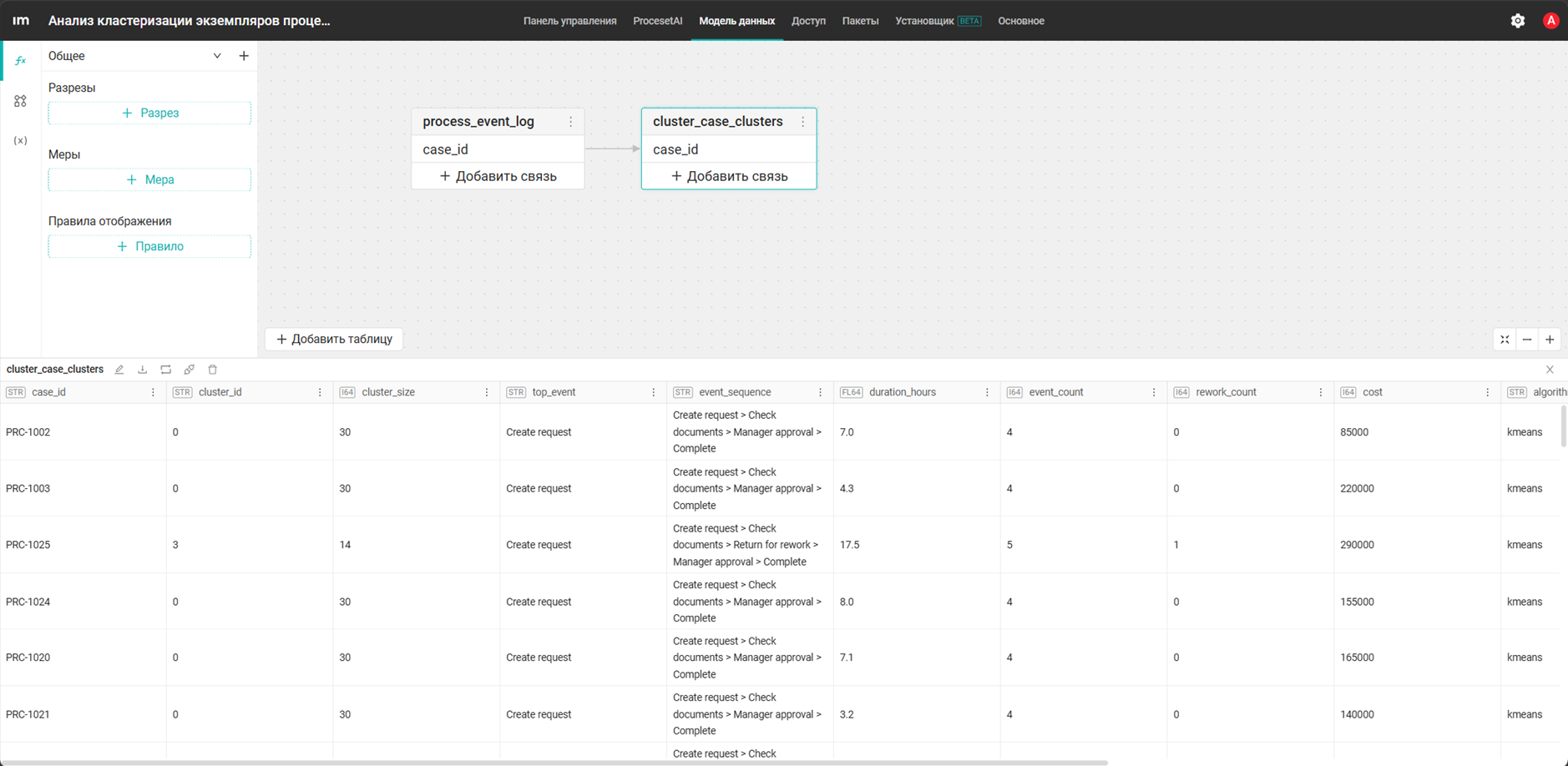The height and width of the screenshot is (766, 1568).
Task: Click the download icon for cluster_case_clusters table
Action: tap(143, 370)
